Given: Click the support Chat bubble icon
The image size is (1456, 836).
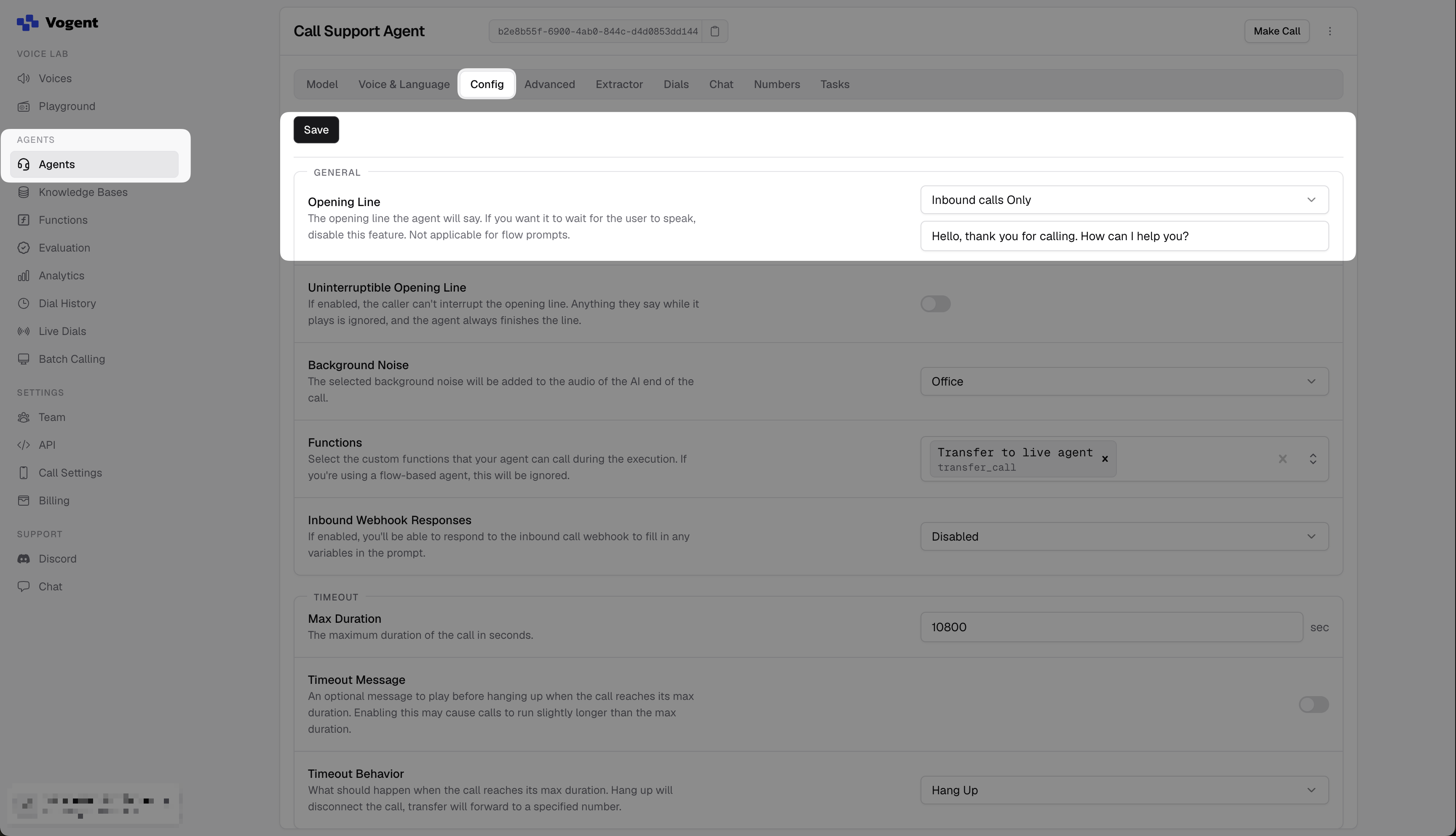Looking at the screenshot, I should 24,587.
